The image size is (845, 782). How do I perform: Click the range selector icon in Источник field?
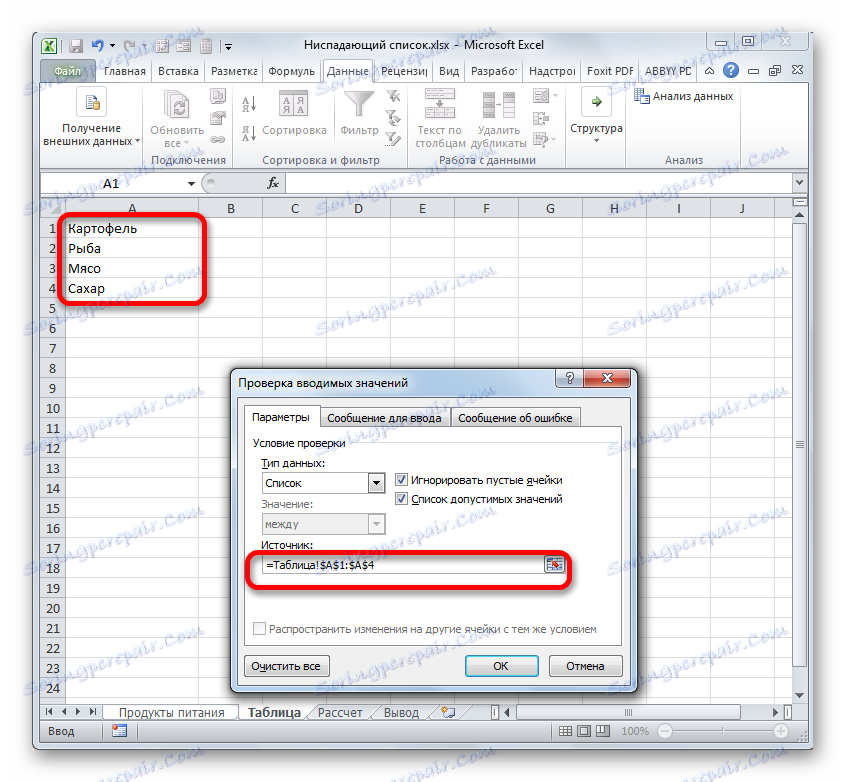pos(554,565)
